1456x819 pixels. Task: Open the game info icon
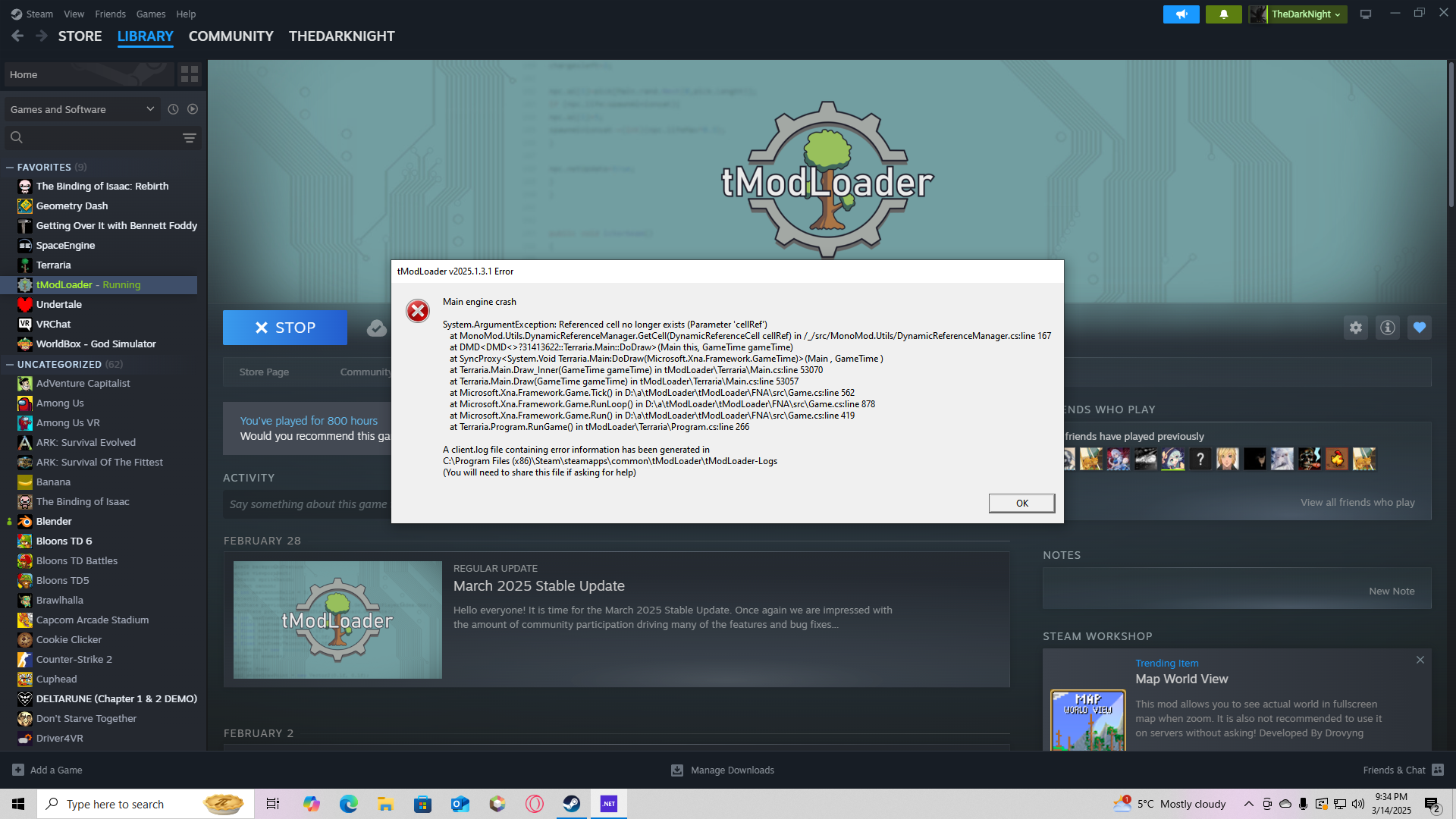click(x=1387, y=328)
